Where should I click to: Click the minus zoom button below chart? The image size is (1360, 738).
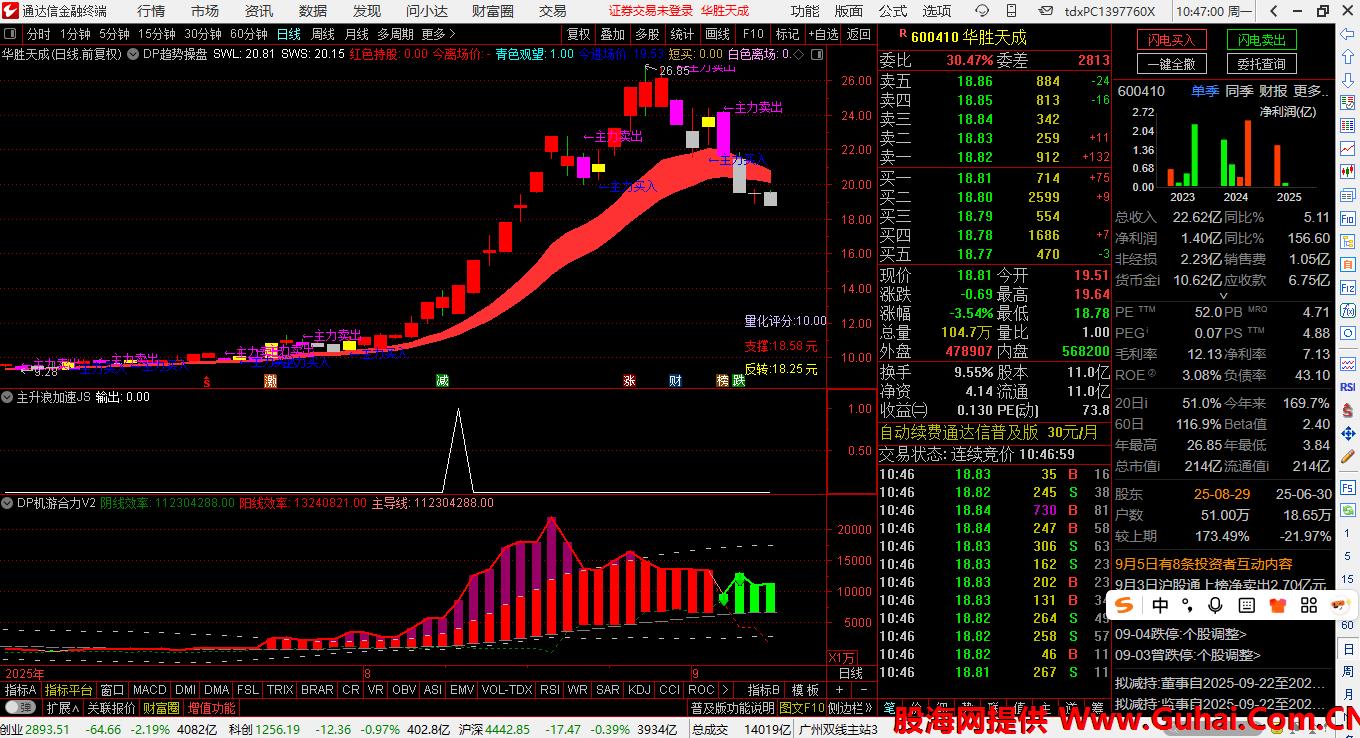coord(862,690)
